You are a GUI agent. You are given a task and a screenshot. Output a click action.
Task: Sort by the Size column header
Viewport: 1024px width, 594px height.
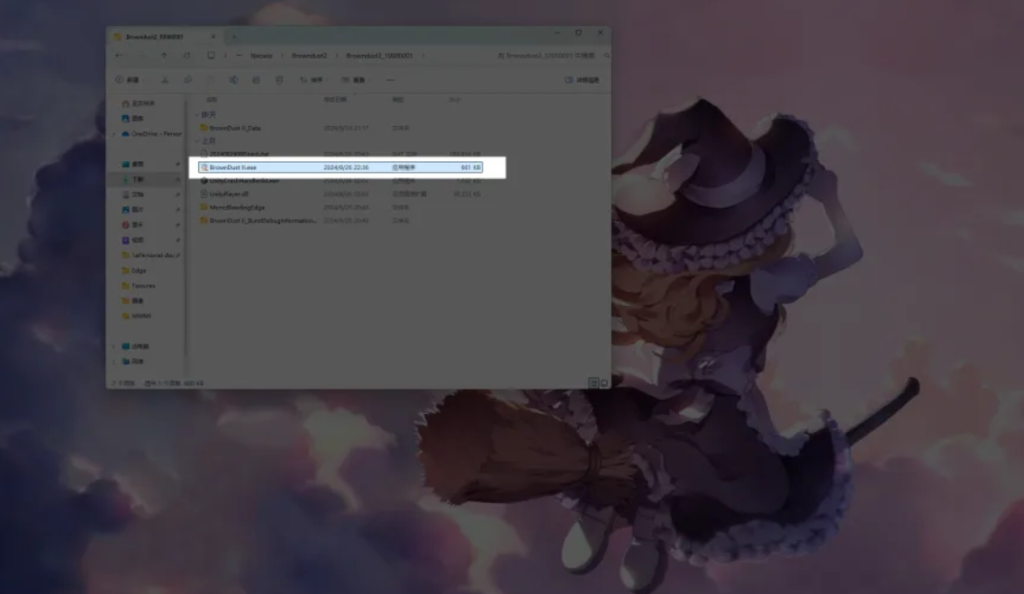(x=455, y=100)
